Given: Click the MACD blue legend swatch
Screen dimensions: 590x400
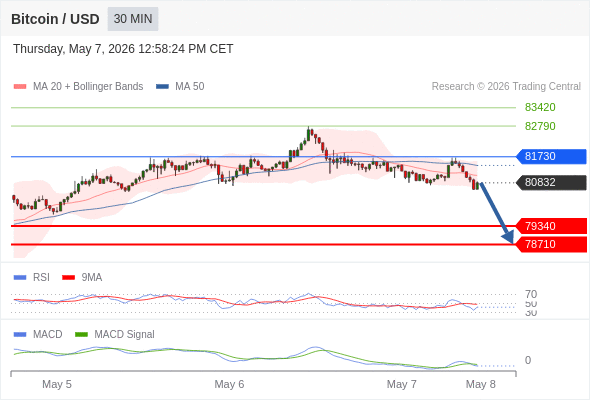Looking at the screenshot, I should (20, 335).
